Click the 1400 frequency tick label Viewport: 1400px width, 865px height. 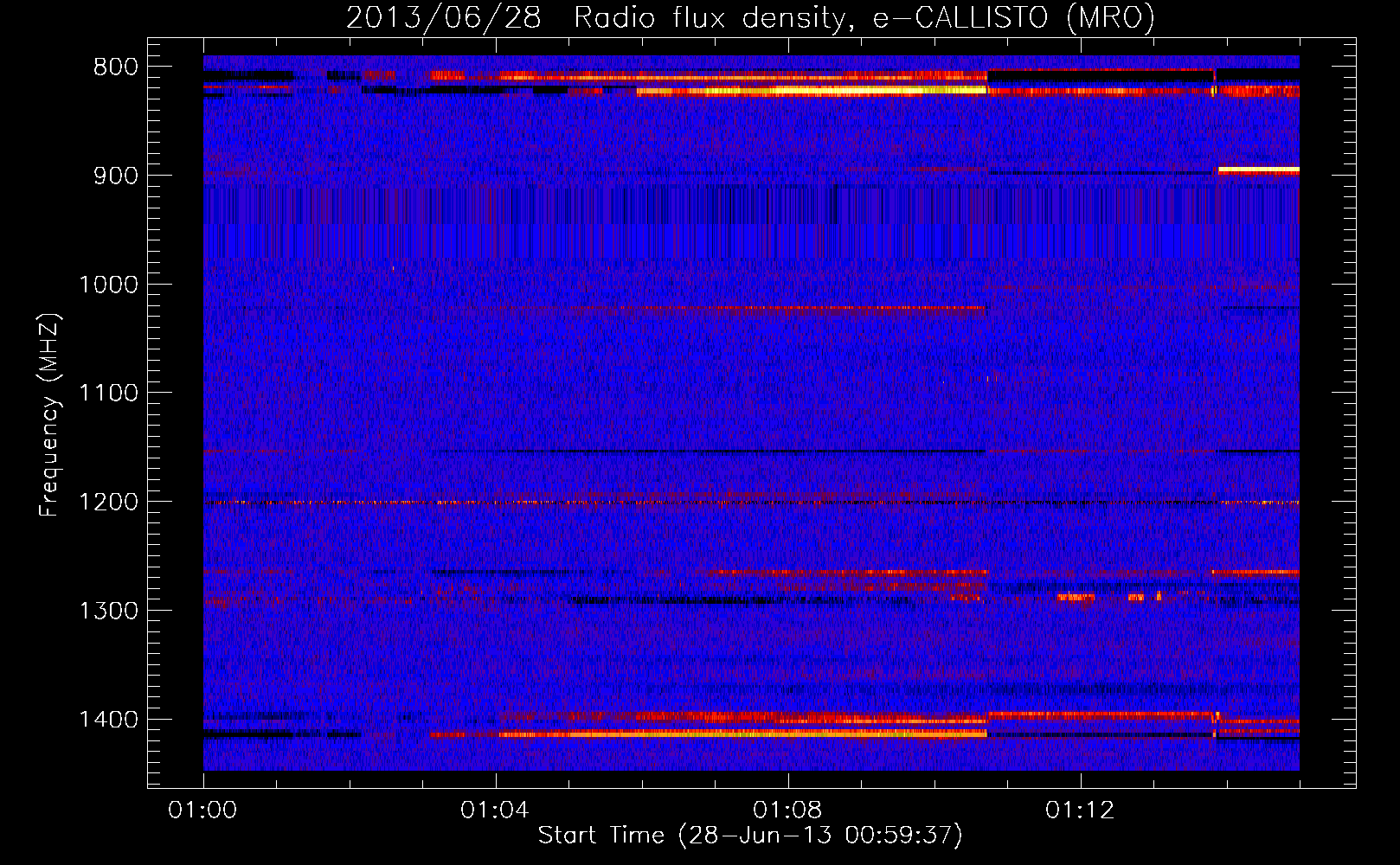pos(108,720)
